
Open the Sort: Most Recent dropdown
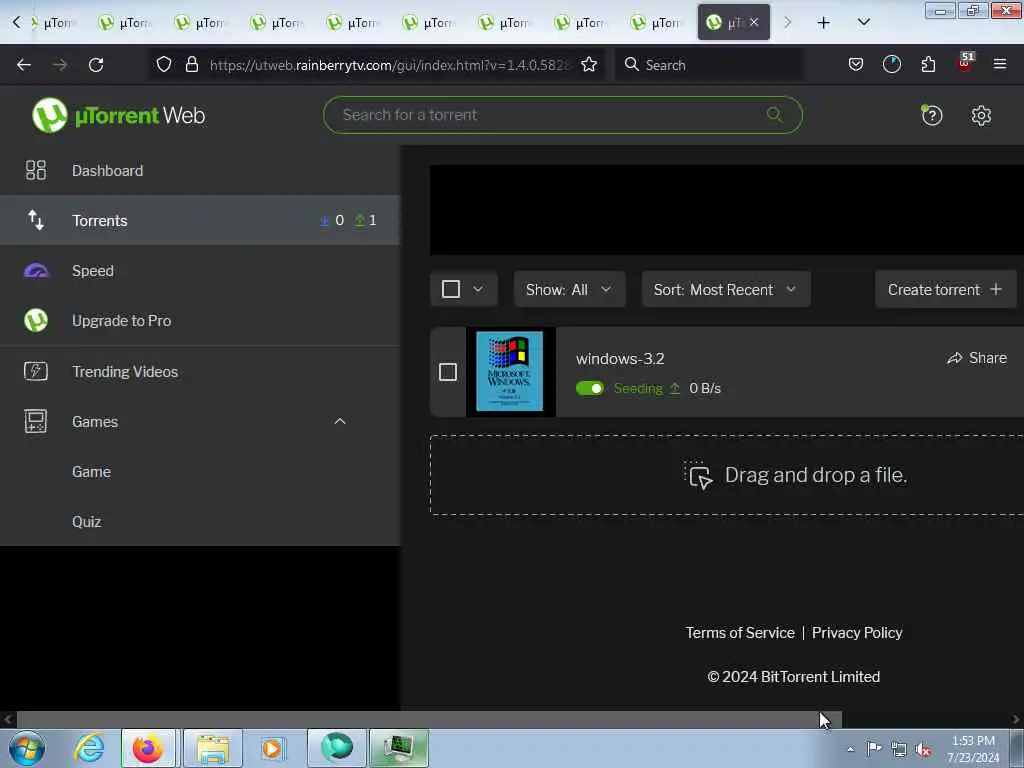point(726,289)
